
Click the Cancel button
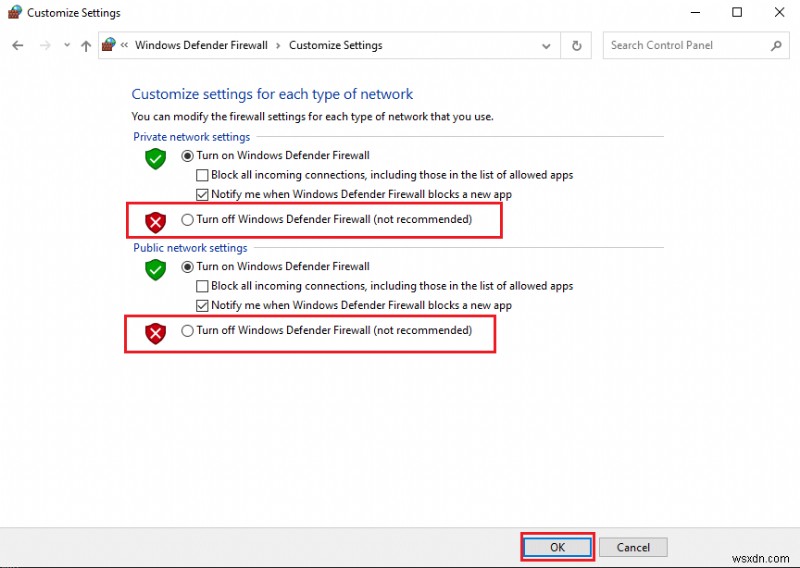[633, 547]
